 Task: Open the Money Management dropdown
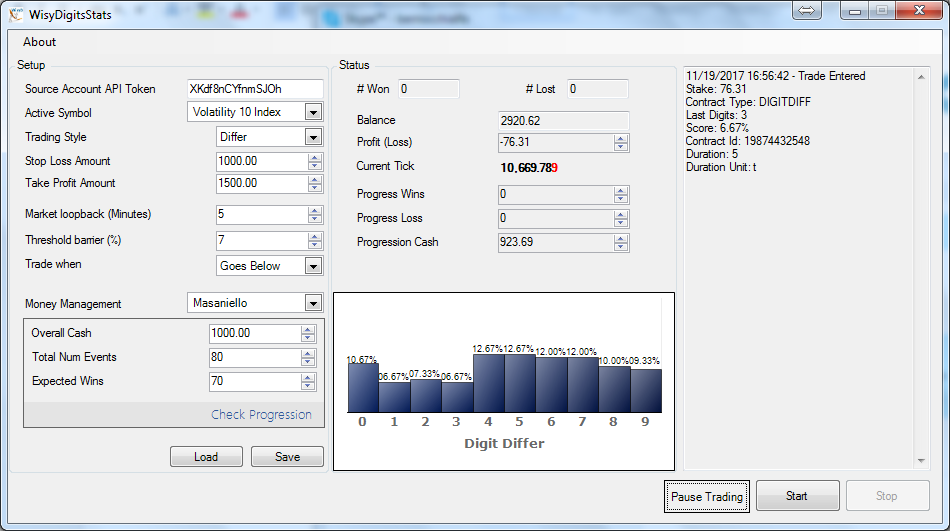tap(313, 303)
